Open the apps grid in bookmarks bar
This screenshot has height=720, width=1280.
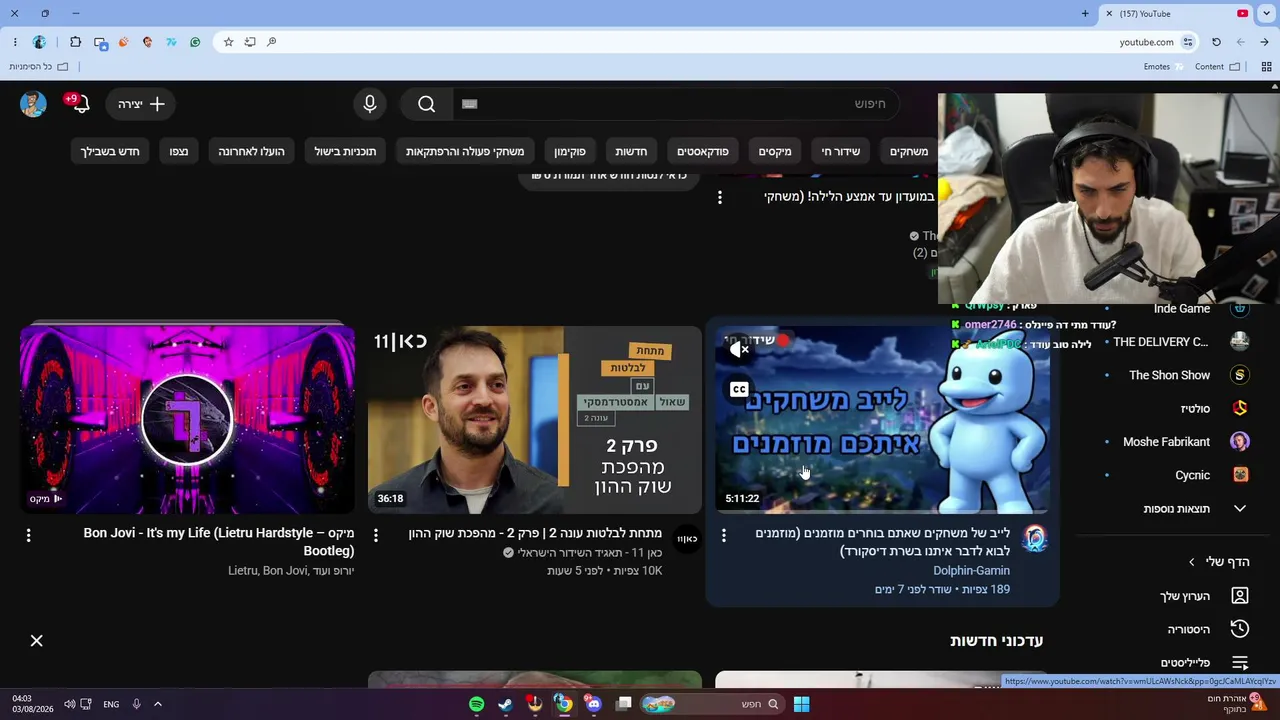[1266, 67]
